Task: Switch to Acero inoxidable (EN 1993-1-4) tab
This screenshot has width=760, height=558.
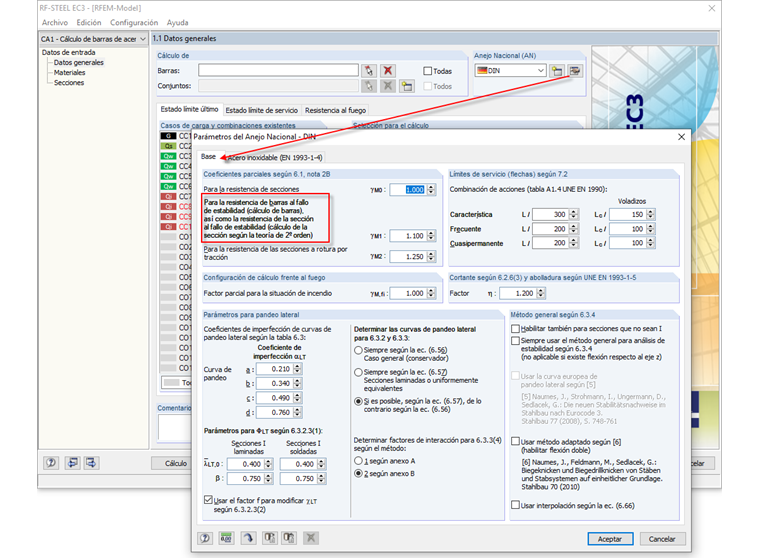Action: click(x=274, y=158)
